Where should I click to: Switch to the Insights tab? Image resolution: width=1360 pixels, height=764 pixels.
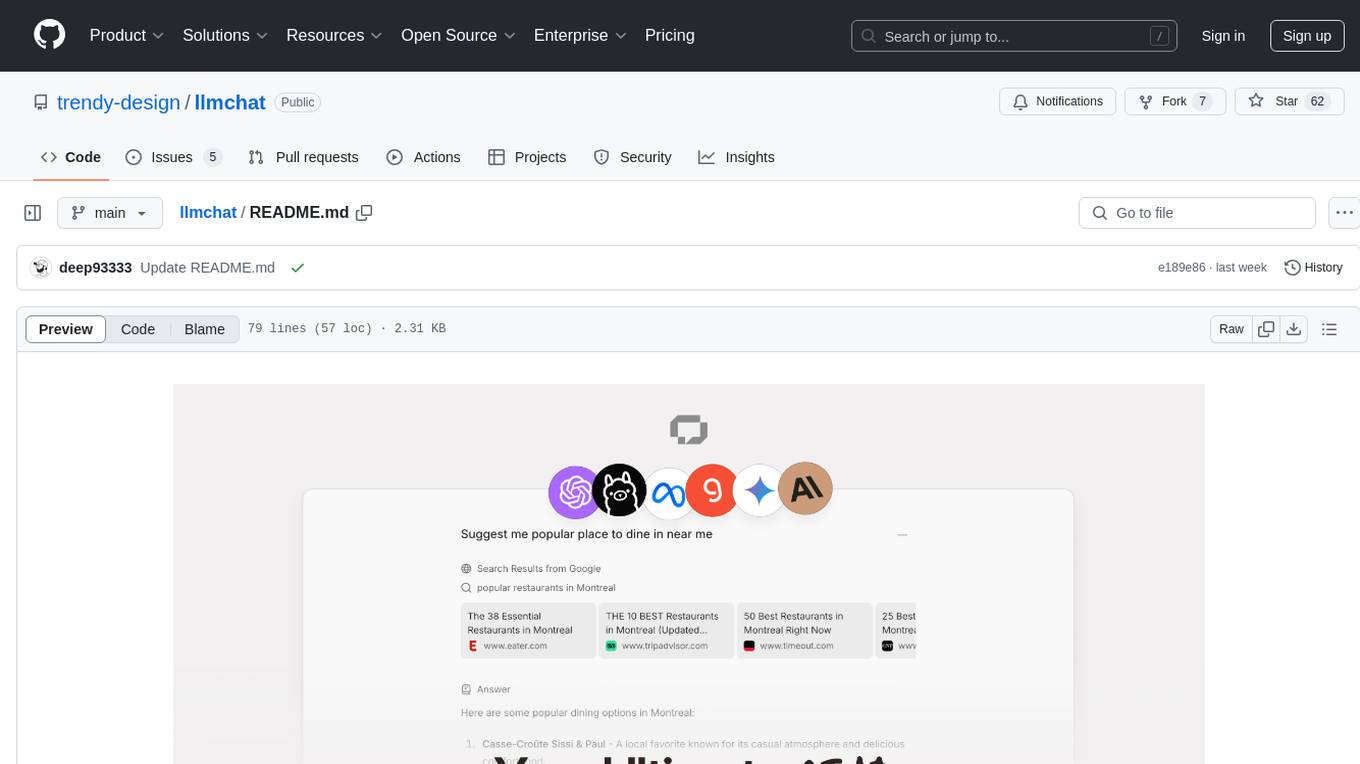(x=736, y=157)
